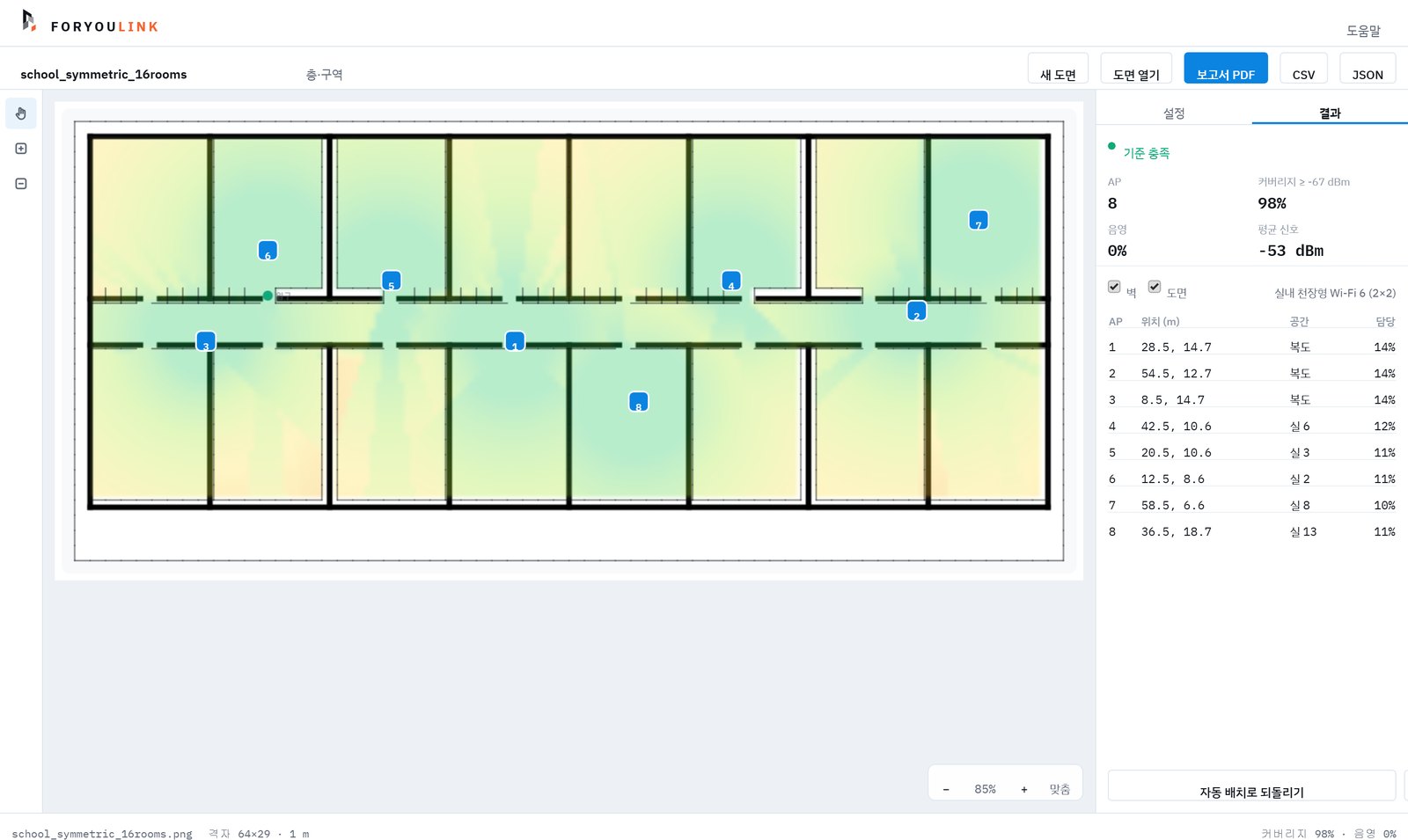Select AP 5 row in results table
1408x840 pixels.
(x=1251, y=452)
